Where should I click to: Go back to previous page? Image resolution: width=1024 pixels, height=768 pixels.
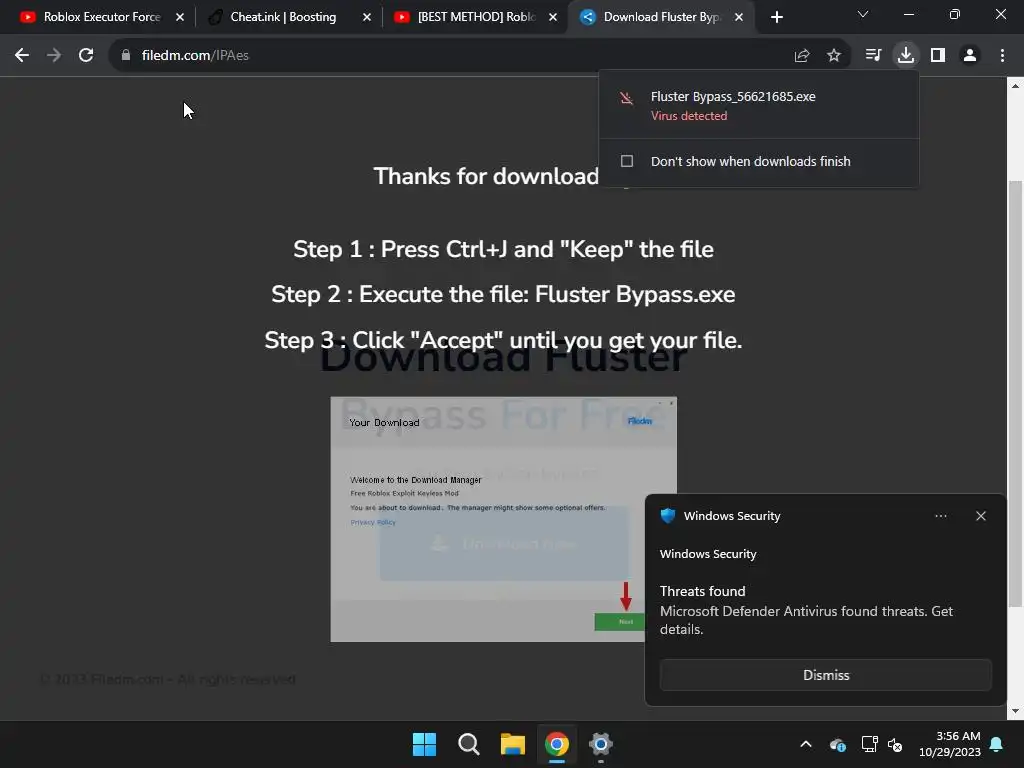click(x=22, y=56)
